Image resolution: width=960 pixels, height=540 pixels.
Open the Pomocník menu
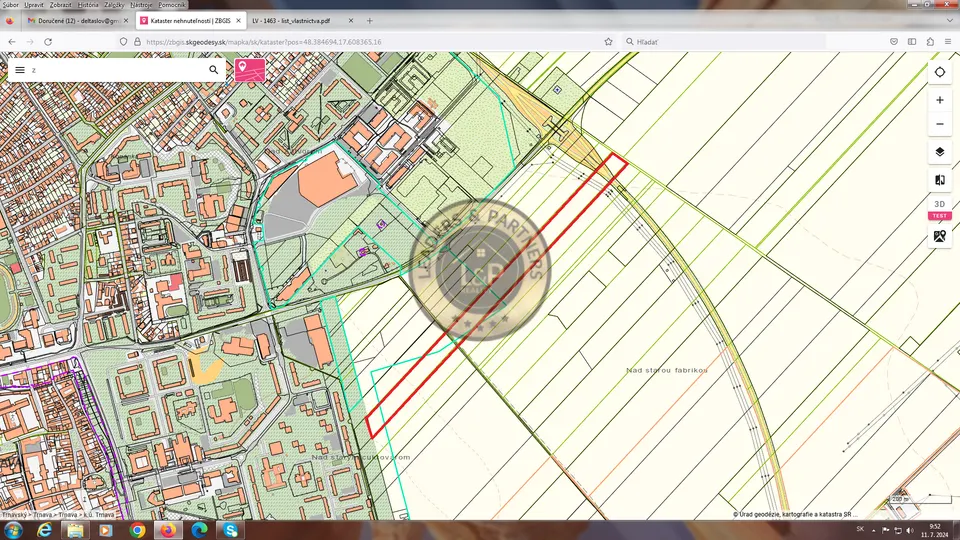(x=172, y=4)
